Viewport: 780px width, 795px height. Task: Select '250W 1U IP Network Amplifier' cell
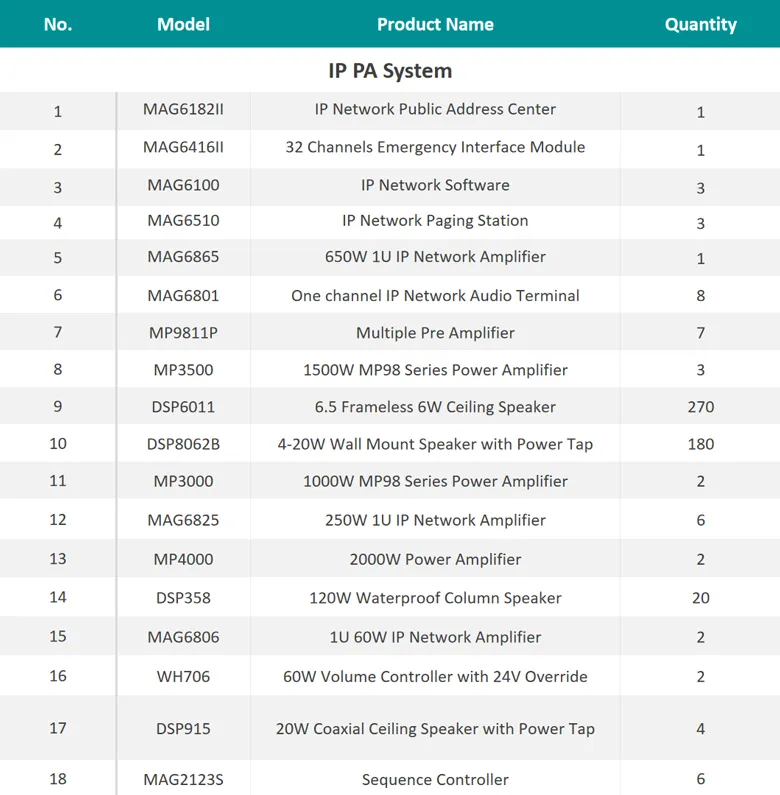(x=435, y=520)
